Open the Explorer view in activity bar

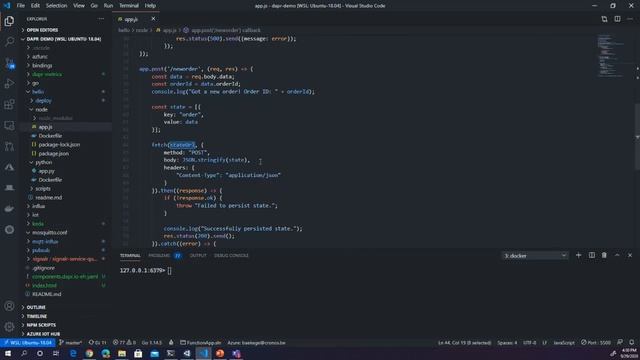[9, 21]
